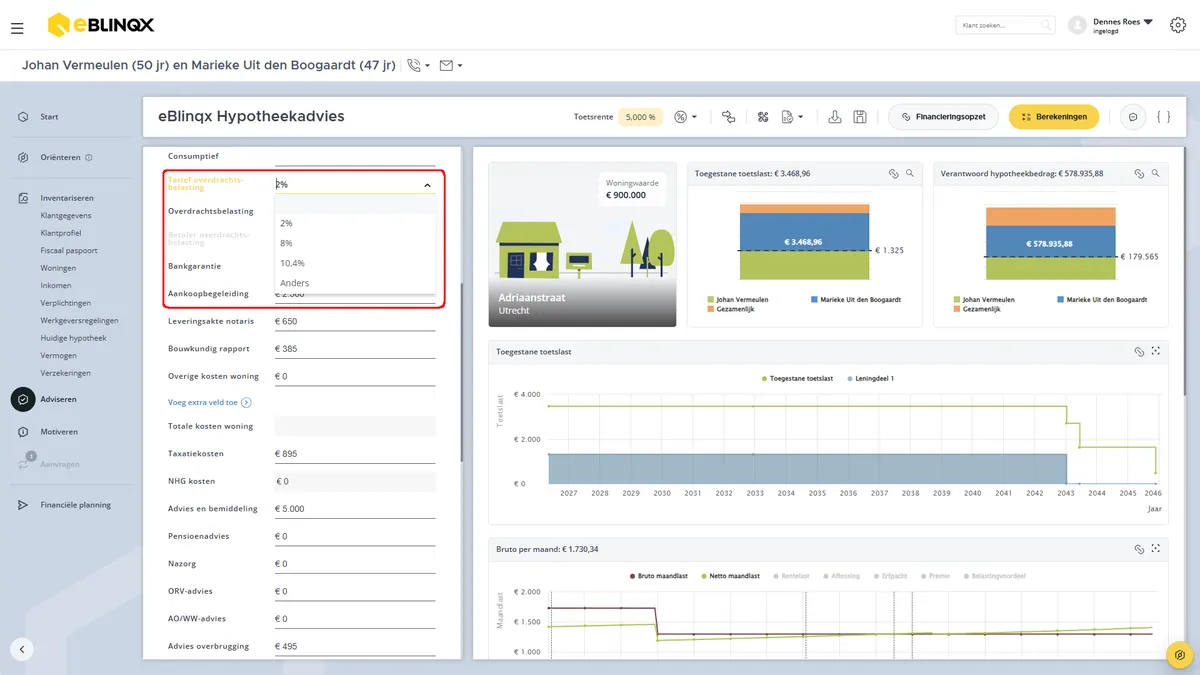Click the swap arrows icon beside the percent dropdown
Image resolution: width=1200 pixels, height=675 pixels.
[x=729, y=117]
